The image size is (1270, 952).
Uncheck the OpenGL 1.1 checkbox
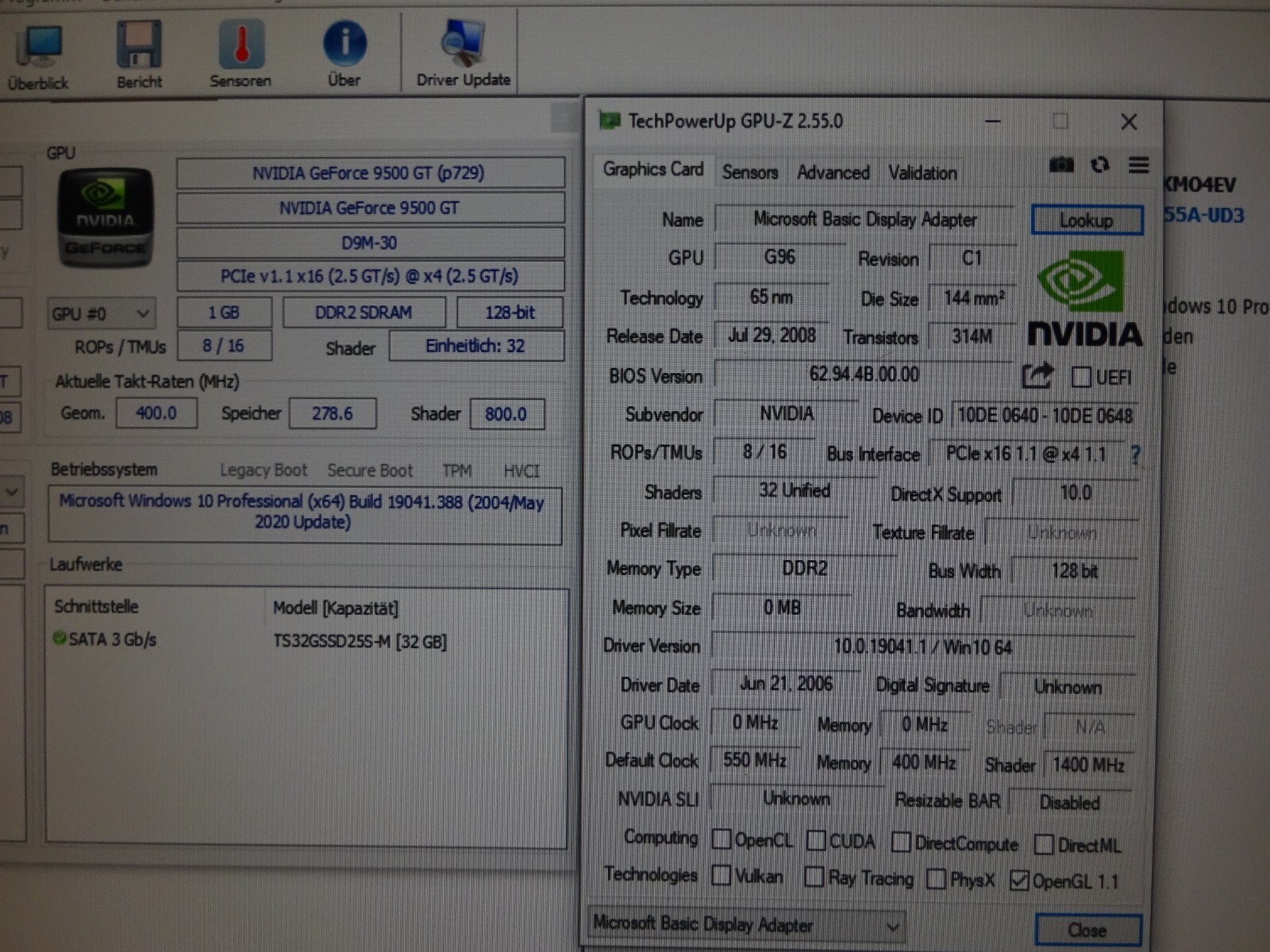coord(1019,880)
